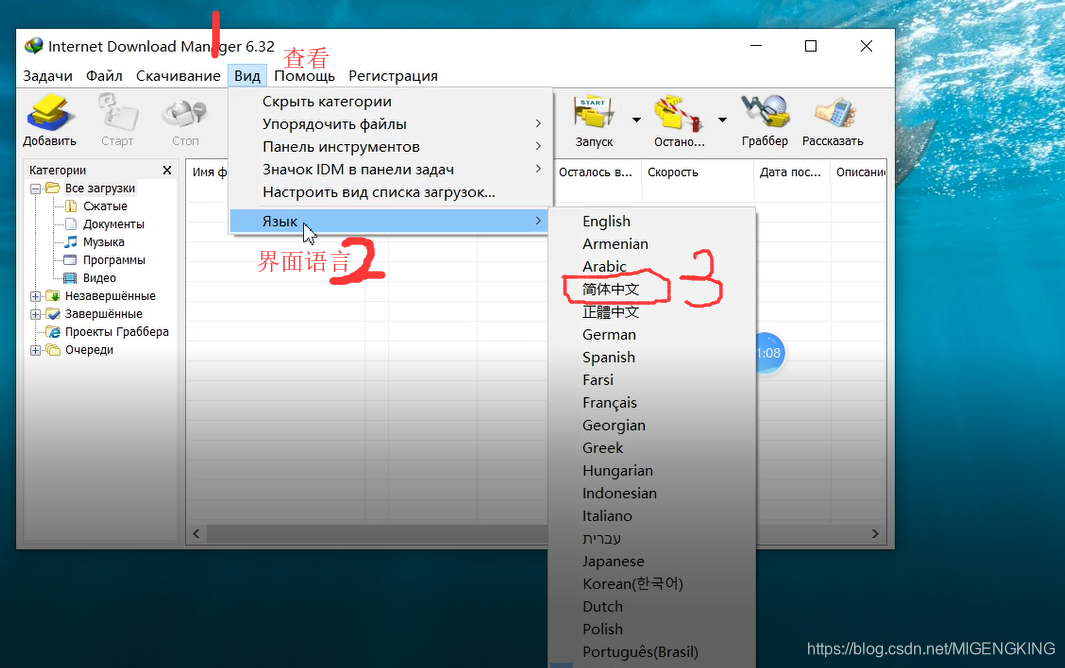Select Spanish language

click(609, 357)
